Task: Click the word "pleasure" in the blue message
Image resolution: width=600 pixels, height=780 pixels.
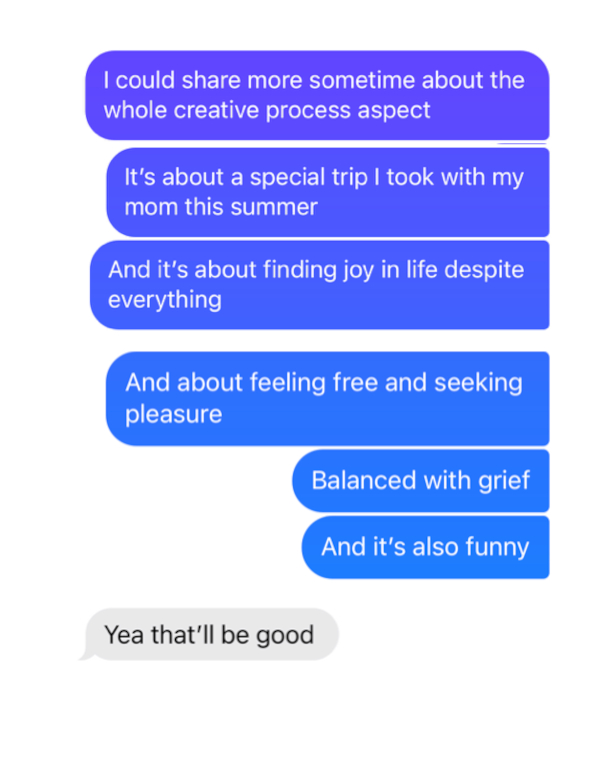Action: coord(173,414)
